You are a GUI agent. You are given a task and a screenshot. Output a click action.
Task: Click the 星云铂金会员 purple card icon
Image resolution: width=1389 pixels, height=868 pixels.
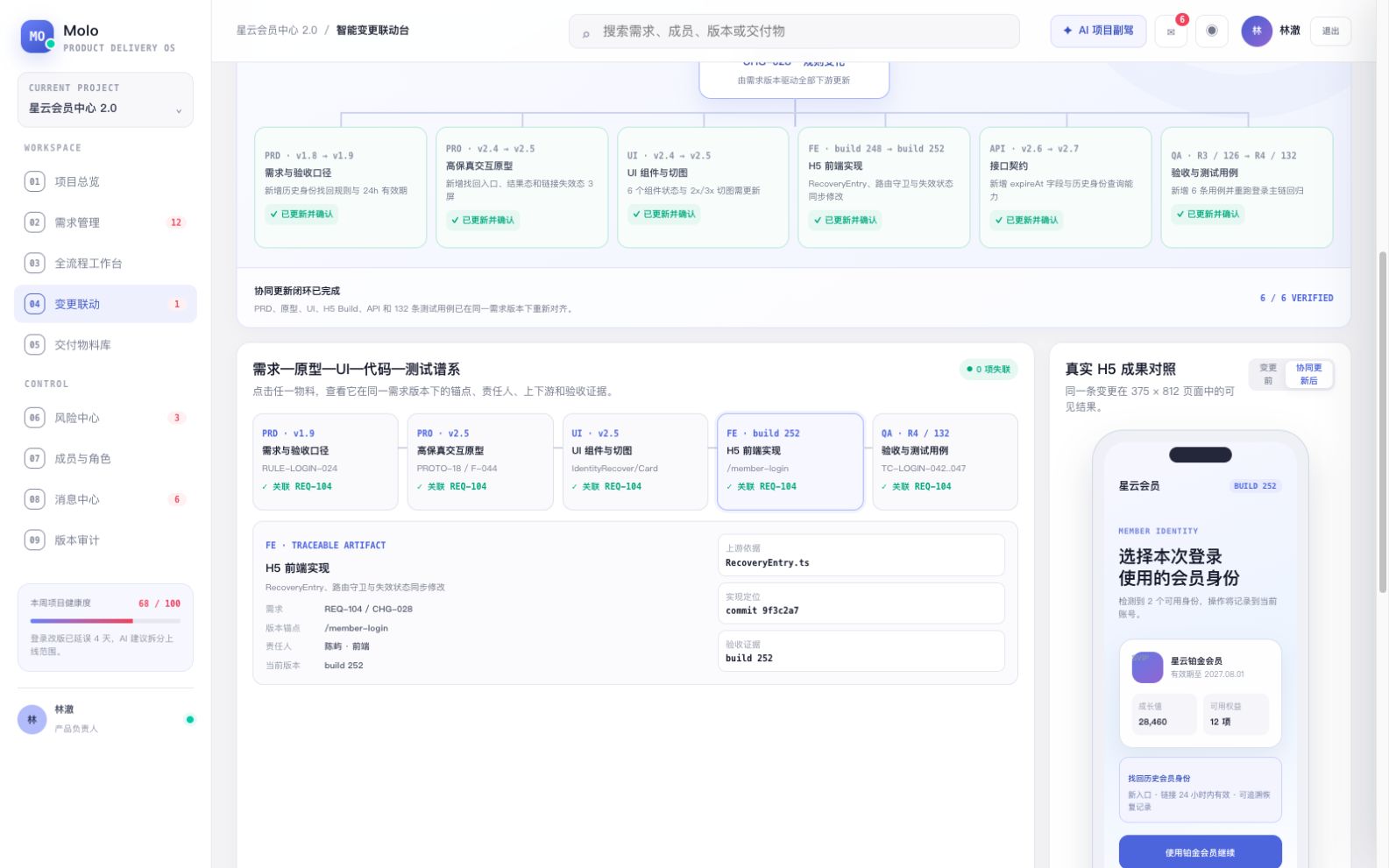pyautogui.click(x=1147, y=667)
